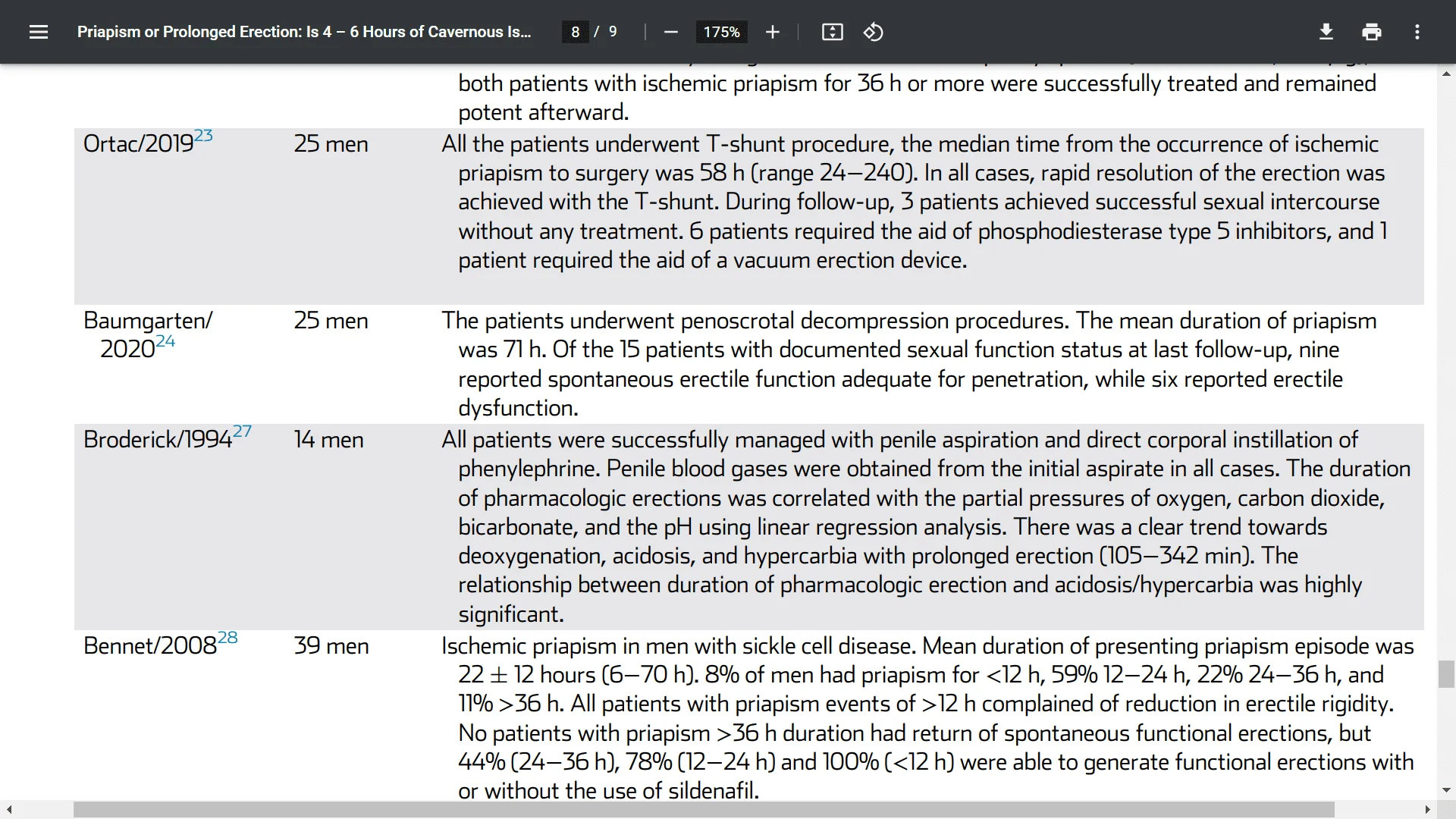Click the scroll up arrow
Screen dimensions: 1456x819
click(x=1446, y=74)
